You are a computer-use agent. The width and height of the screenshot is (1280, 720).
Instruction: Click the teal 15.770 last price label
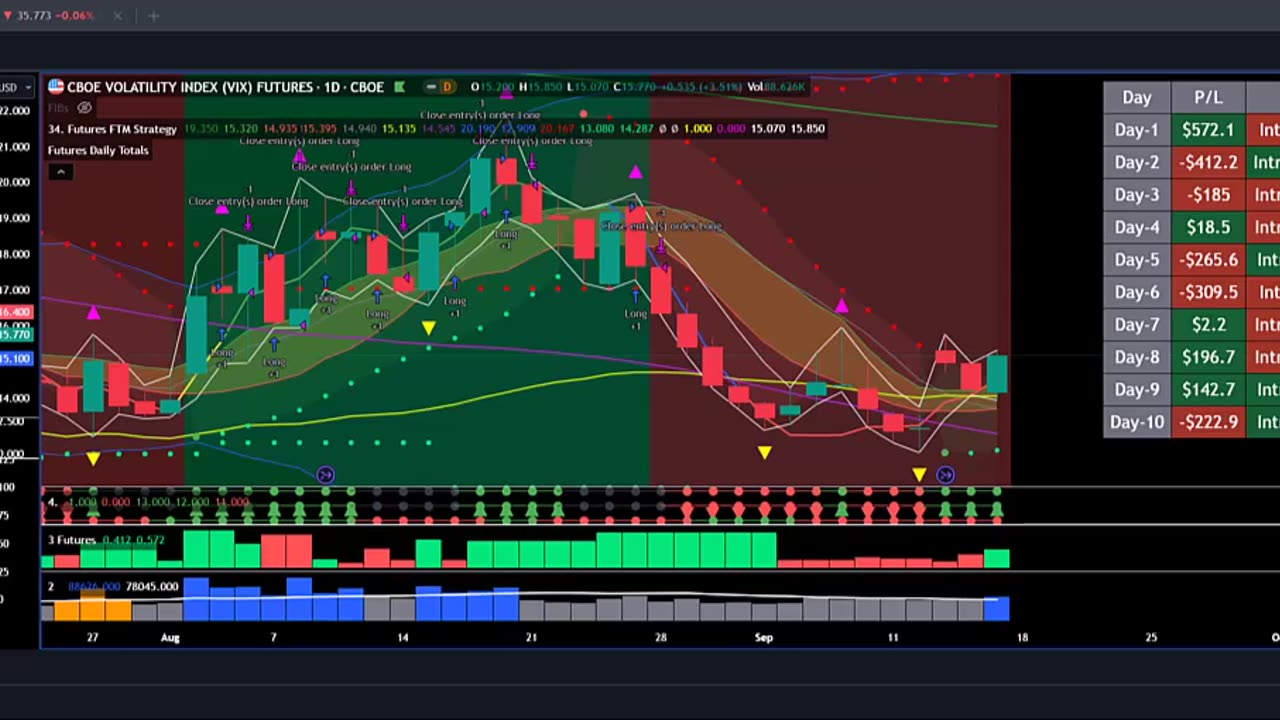(17, 335)
